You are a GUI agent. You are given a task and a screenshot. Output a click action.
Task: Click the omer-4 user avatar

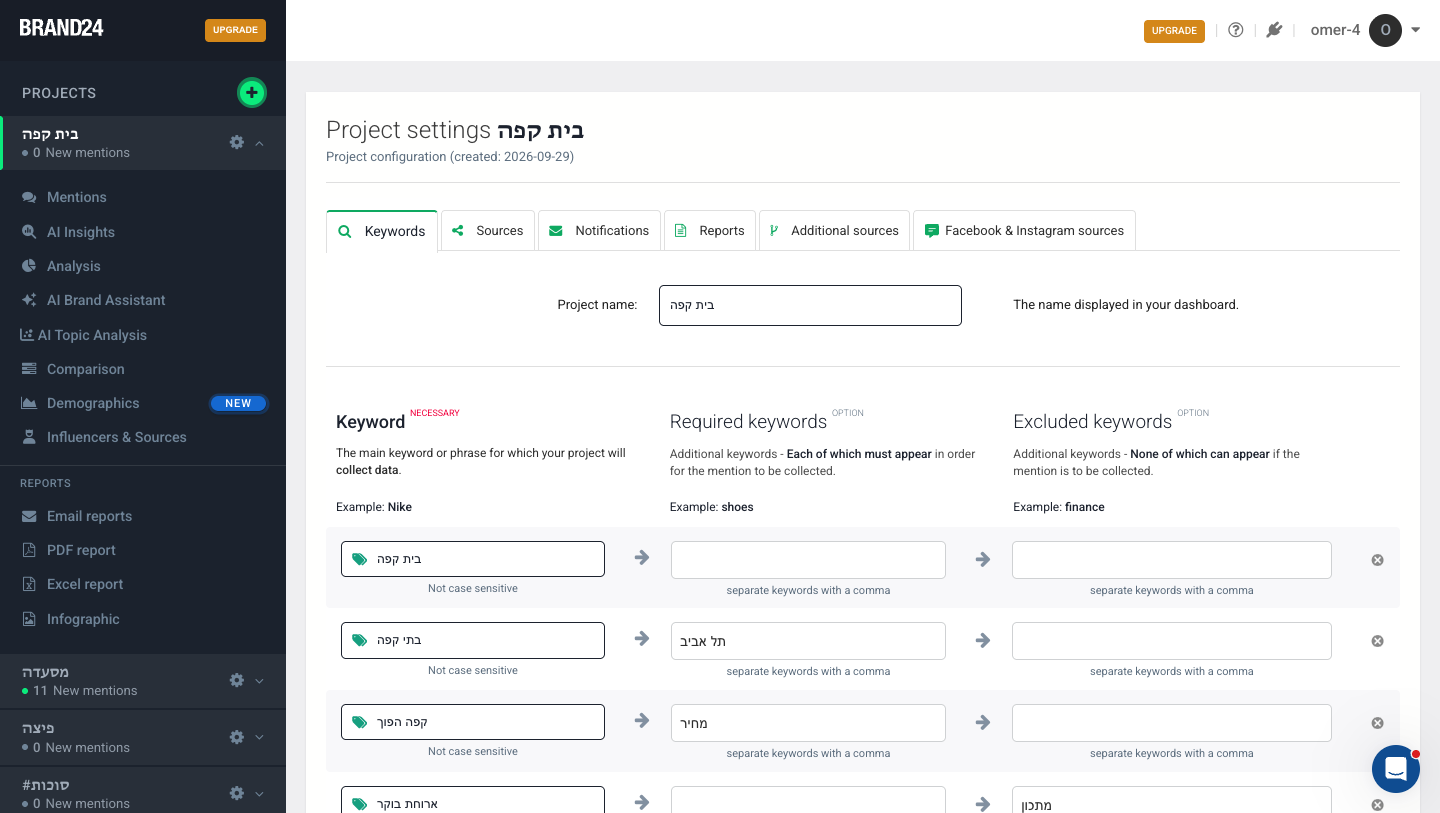[x=1385, y=30]
